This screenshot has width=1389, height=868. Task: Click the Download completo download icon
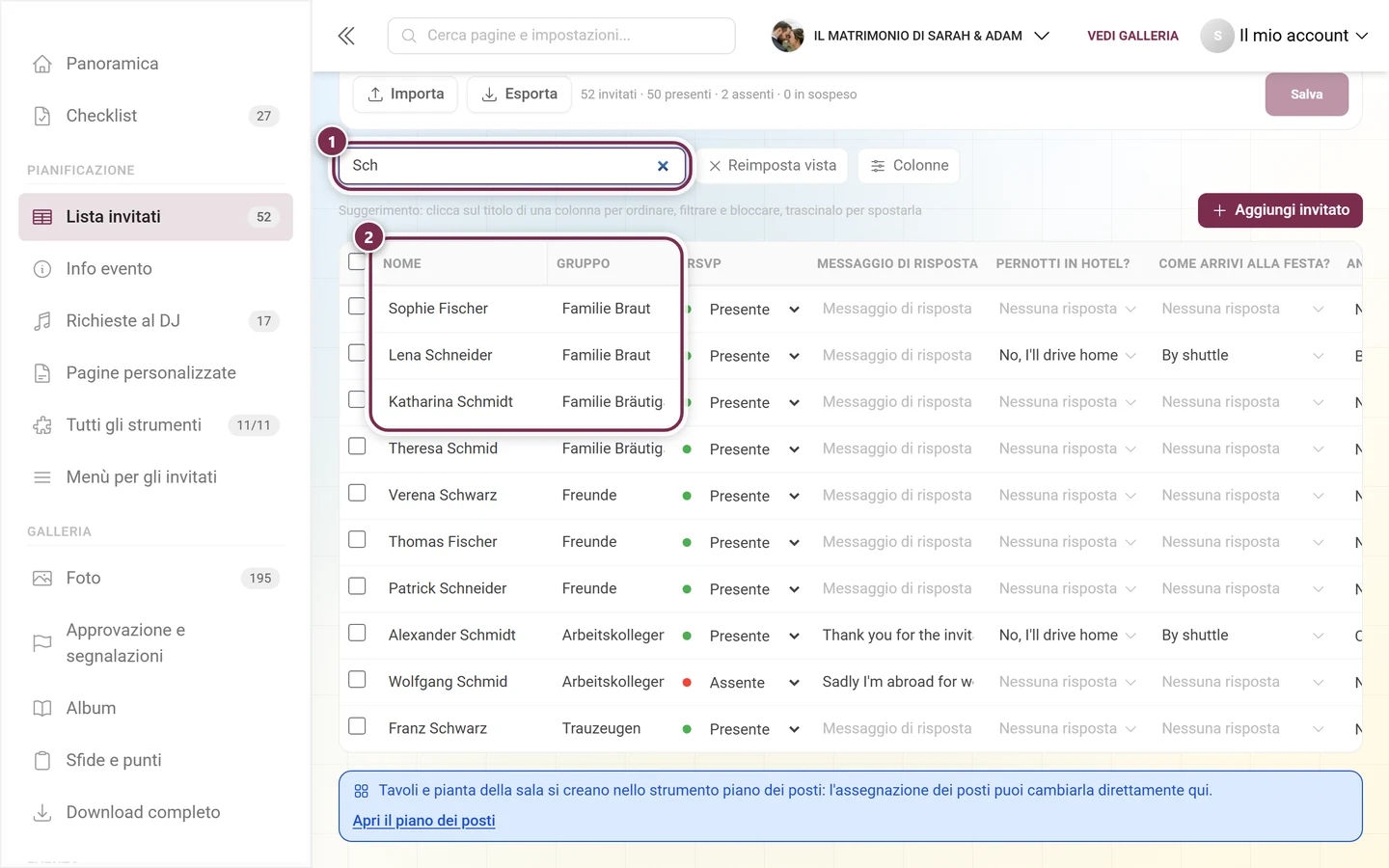pyautogui.click(x=42, y=812)
